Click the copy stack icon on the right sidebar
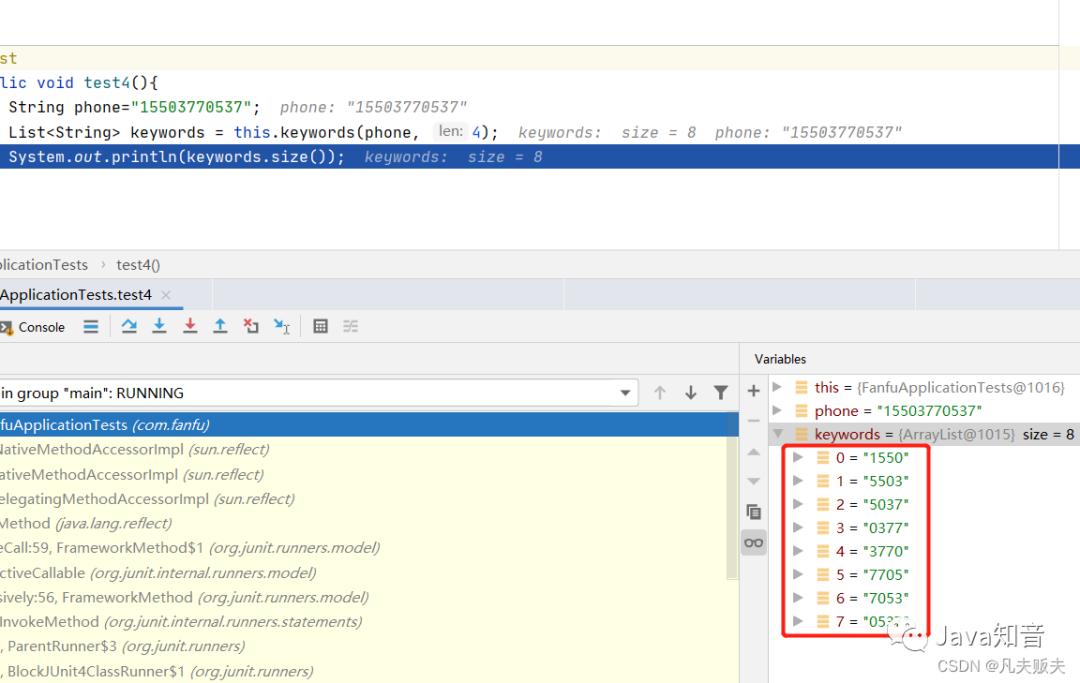This screenshot has height=683, width=1080. click(753, 511)
